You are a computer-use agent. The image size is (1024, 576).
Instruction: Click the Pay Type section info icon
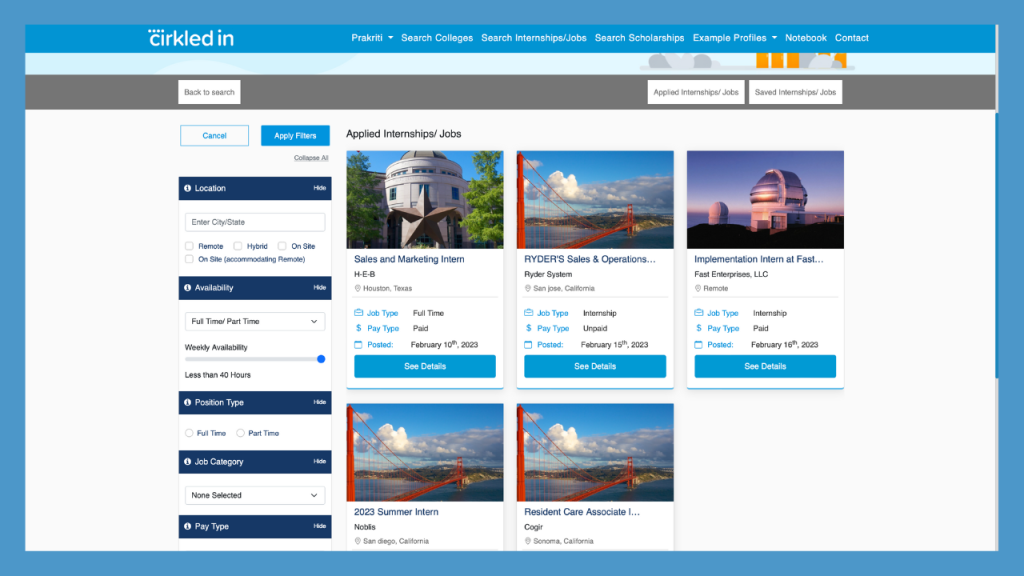(187, 526)
